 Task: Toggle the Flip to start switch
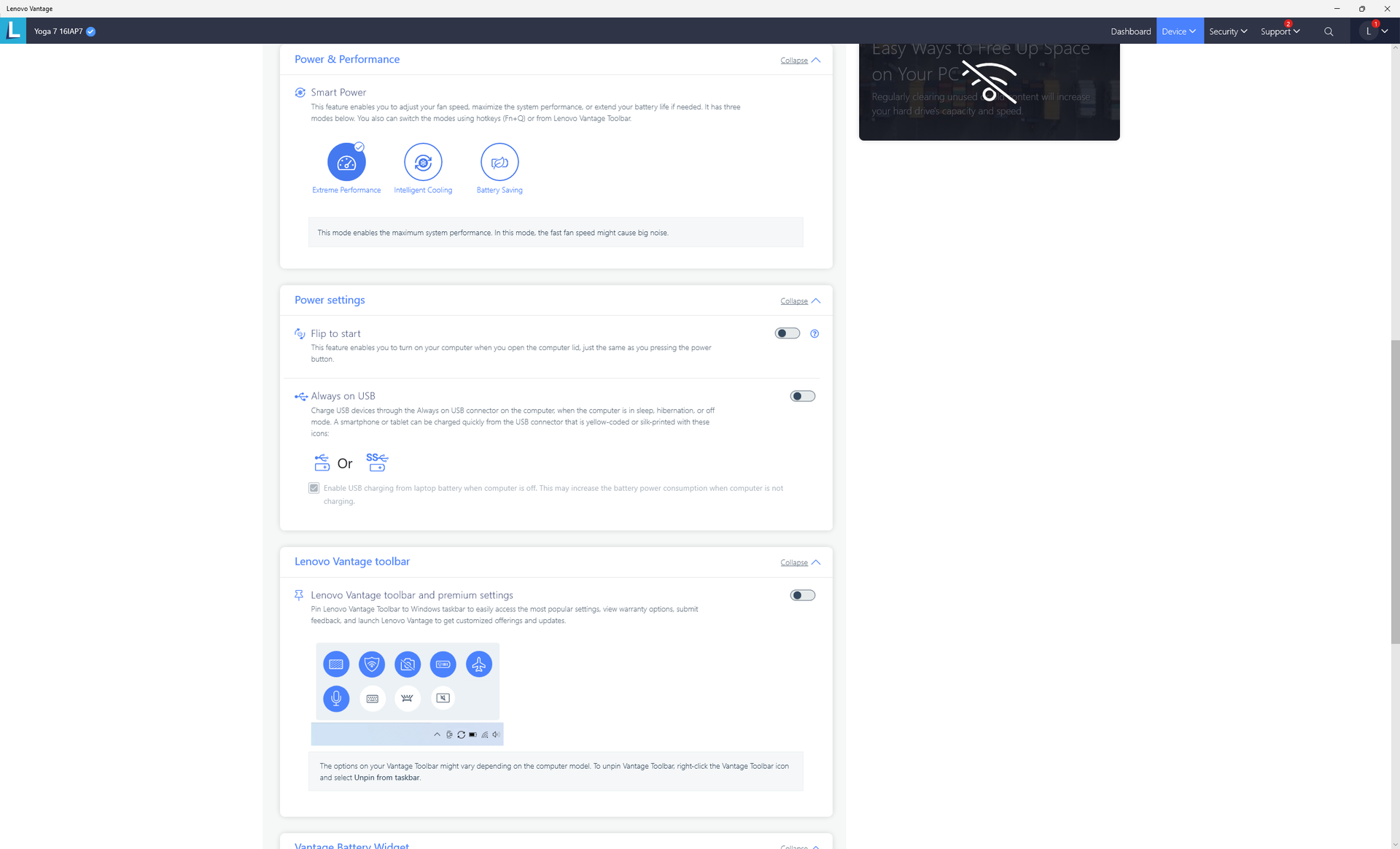(787, 333)
